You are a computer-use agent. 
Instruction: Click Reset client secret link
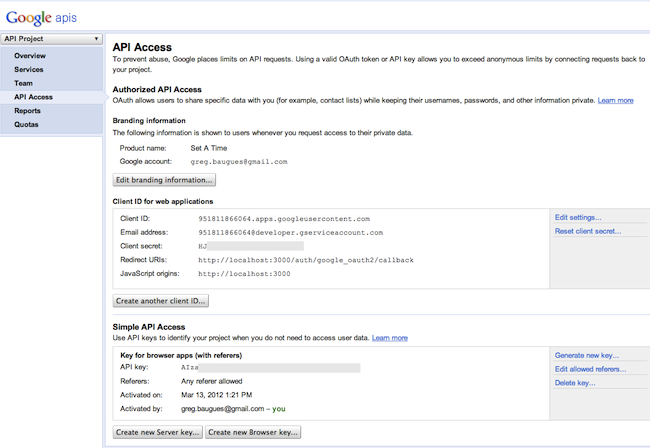[588, 231]
